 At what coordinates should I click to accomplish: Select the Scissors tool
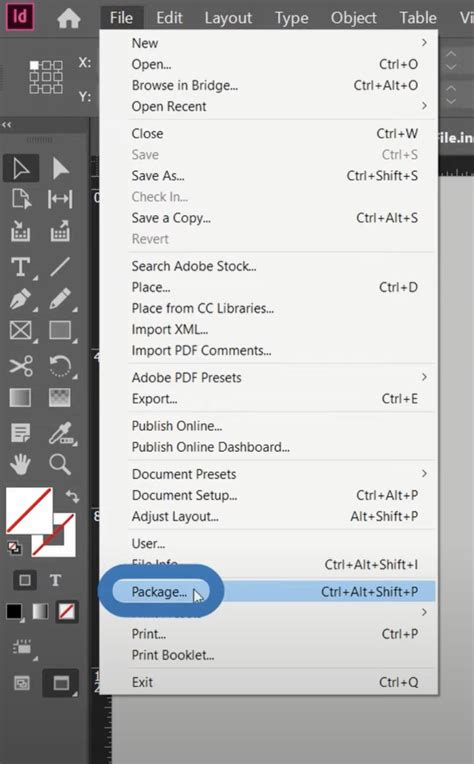point(21,365)
